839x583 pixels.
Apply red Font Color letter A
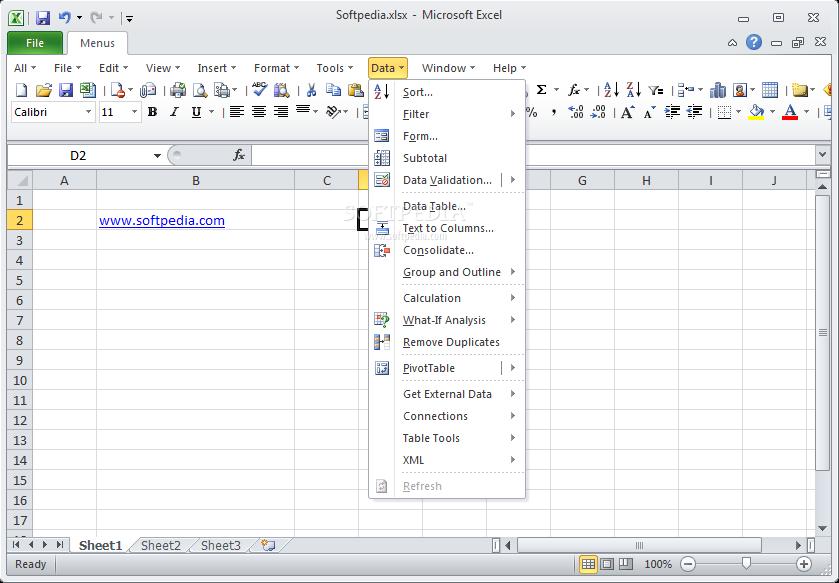click(790, 112)
